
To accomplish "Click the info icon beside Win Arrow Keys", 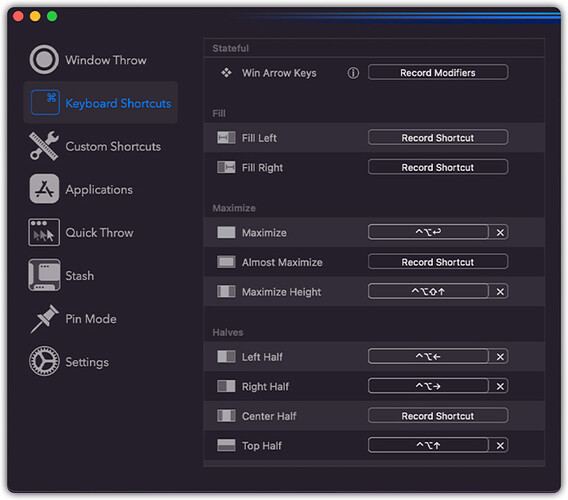I will click(353, 73).
